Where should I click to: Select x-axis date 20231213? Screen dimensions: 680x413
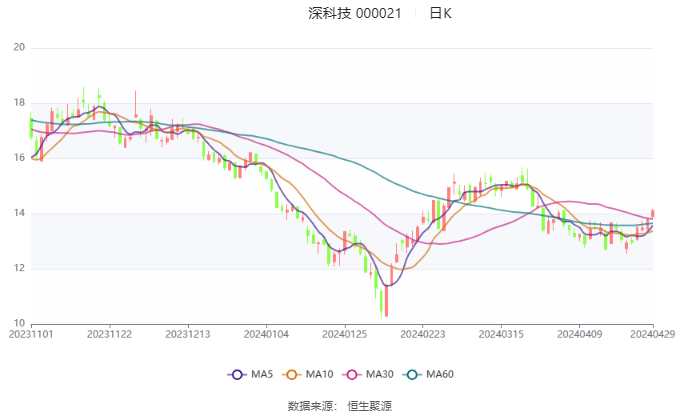188,334
